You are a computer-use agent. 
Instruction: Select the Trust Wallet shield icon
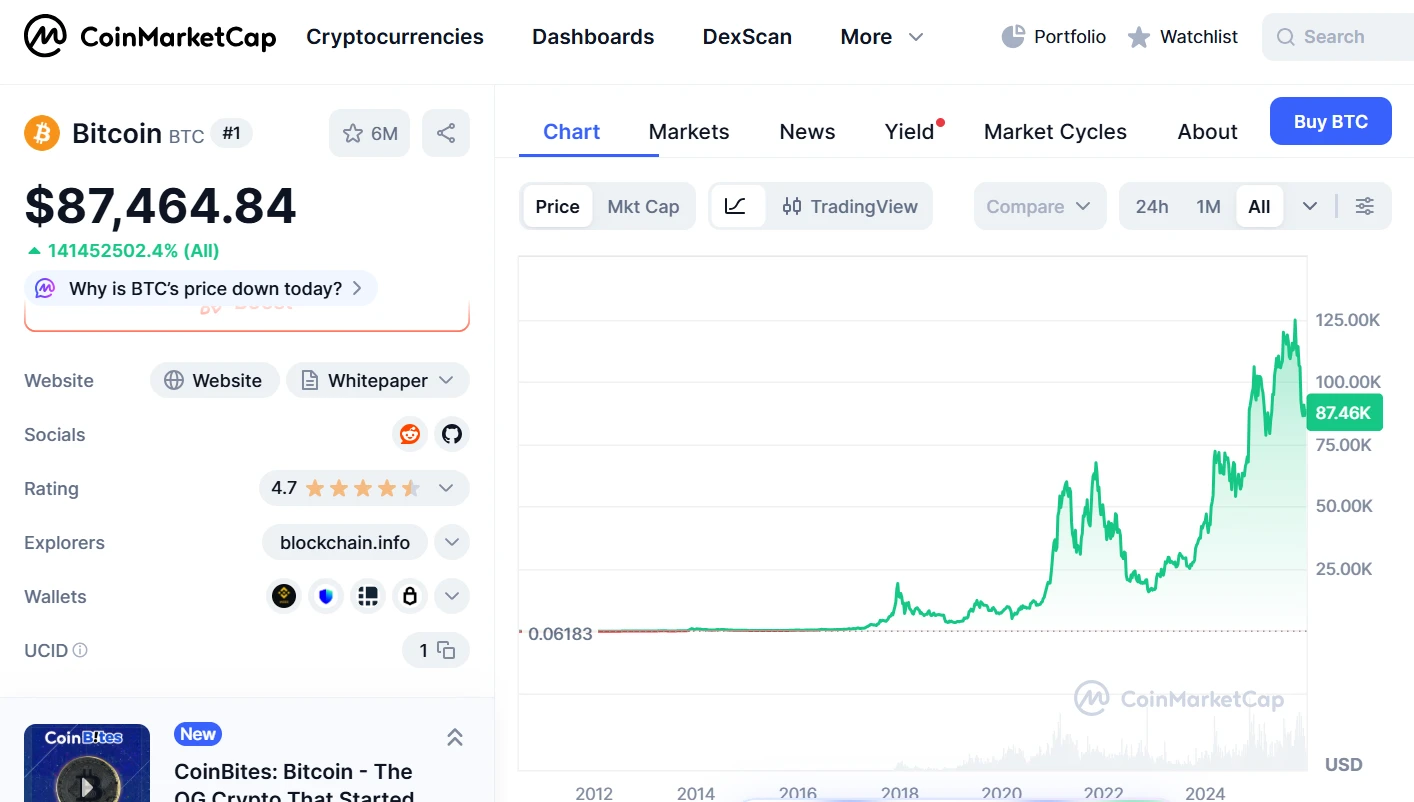click(326, 596)
